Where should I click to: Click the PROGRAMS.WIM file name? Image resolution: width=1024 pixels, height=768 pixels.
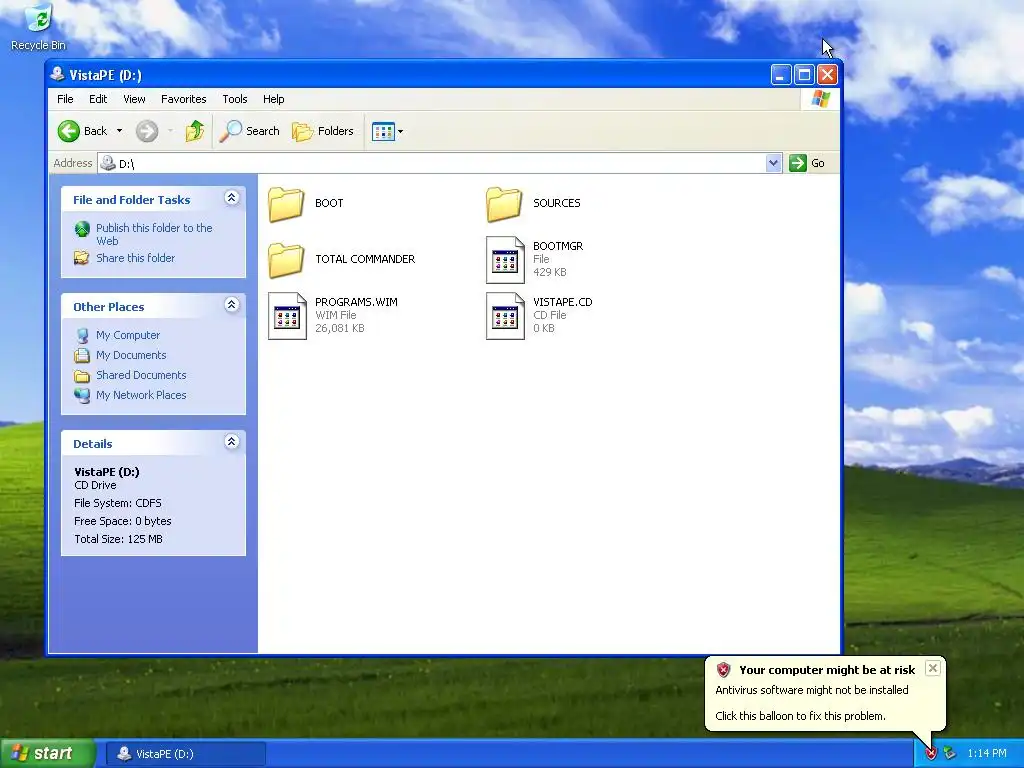click(356, 302)
